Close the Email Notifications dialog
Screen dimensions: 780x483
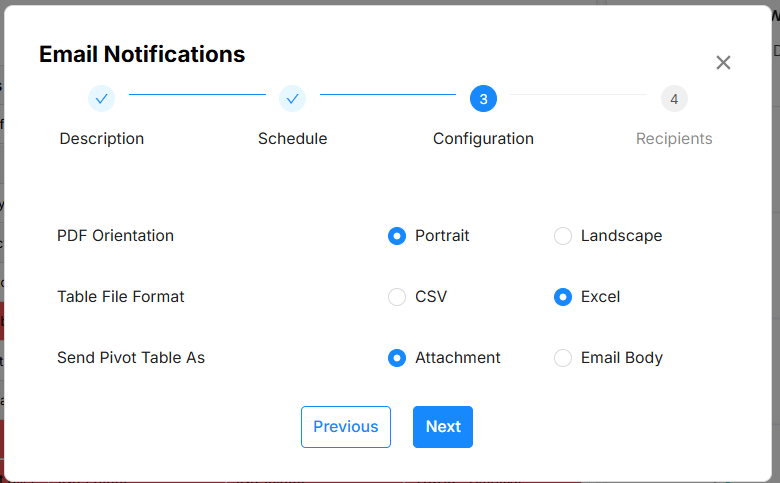[723, 62]
